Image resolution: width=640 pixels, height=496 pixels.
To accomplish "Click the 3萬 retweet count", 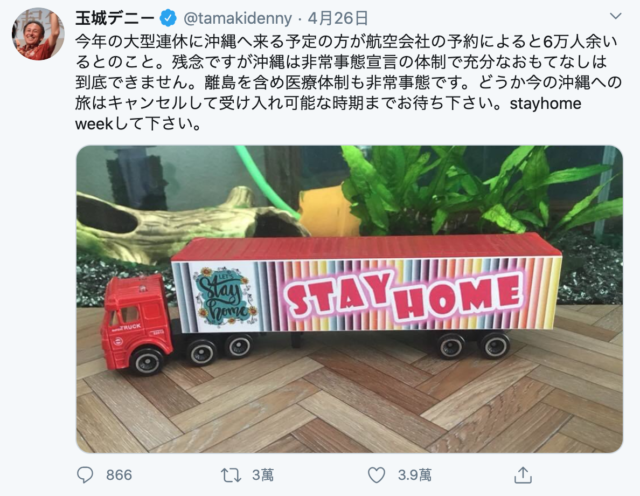I will pyautogui.click(x=262, y=475).
